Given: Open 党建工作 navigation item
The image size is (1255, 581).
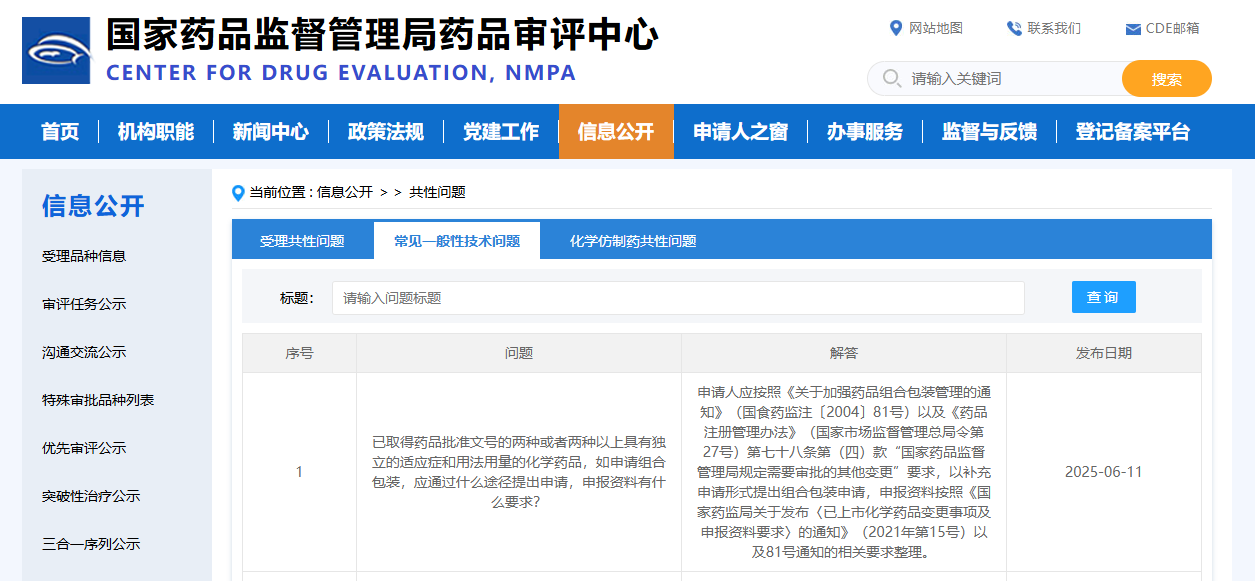Looking at the screenshot, I should click(501, 131).
